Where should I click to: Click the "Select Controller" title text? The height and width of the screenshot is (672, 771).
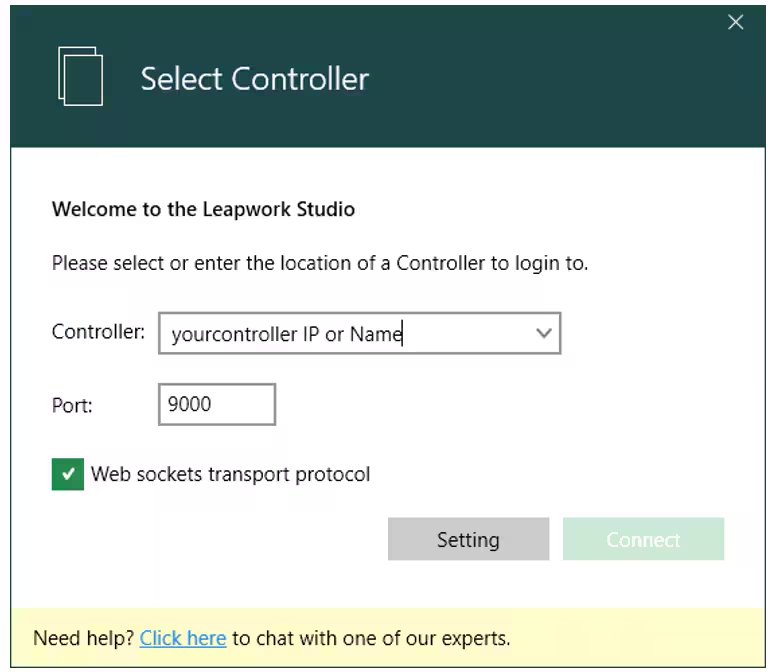[x=254, y=79]
